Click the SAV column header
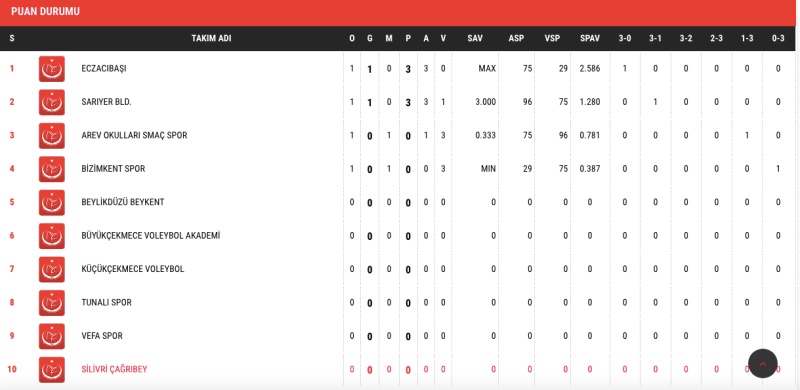 (x=475, y=38)
